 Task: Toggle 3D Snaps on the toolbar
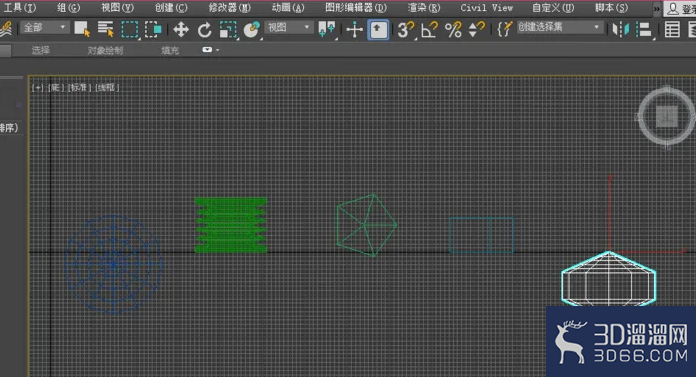click(x=405, y=30)
